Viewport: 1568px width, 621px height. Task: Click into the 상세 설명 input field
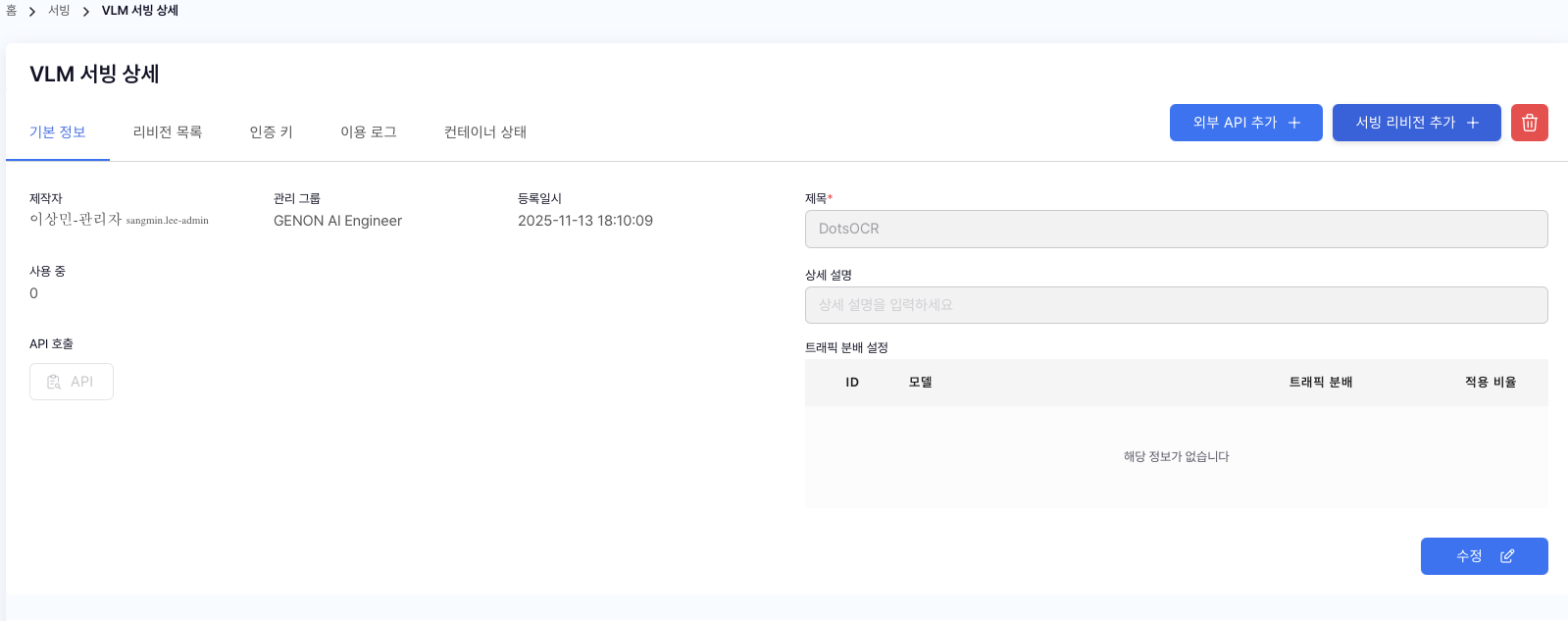click(1175, 305)
